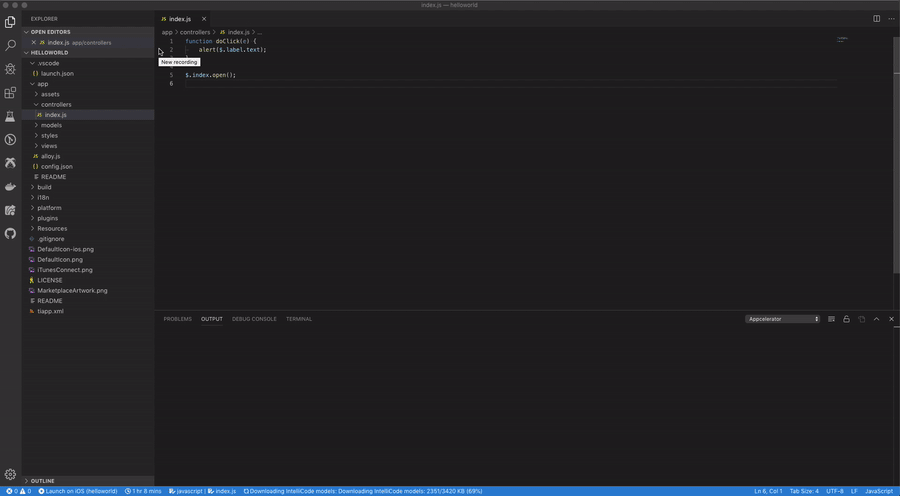This screenshot has width=900, height=496.
Task: Expand the build folder
Action: click(x=88, y=187)
